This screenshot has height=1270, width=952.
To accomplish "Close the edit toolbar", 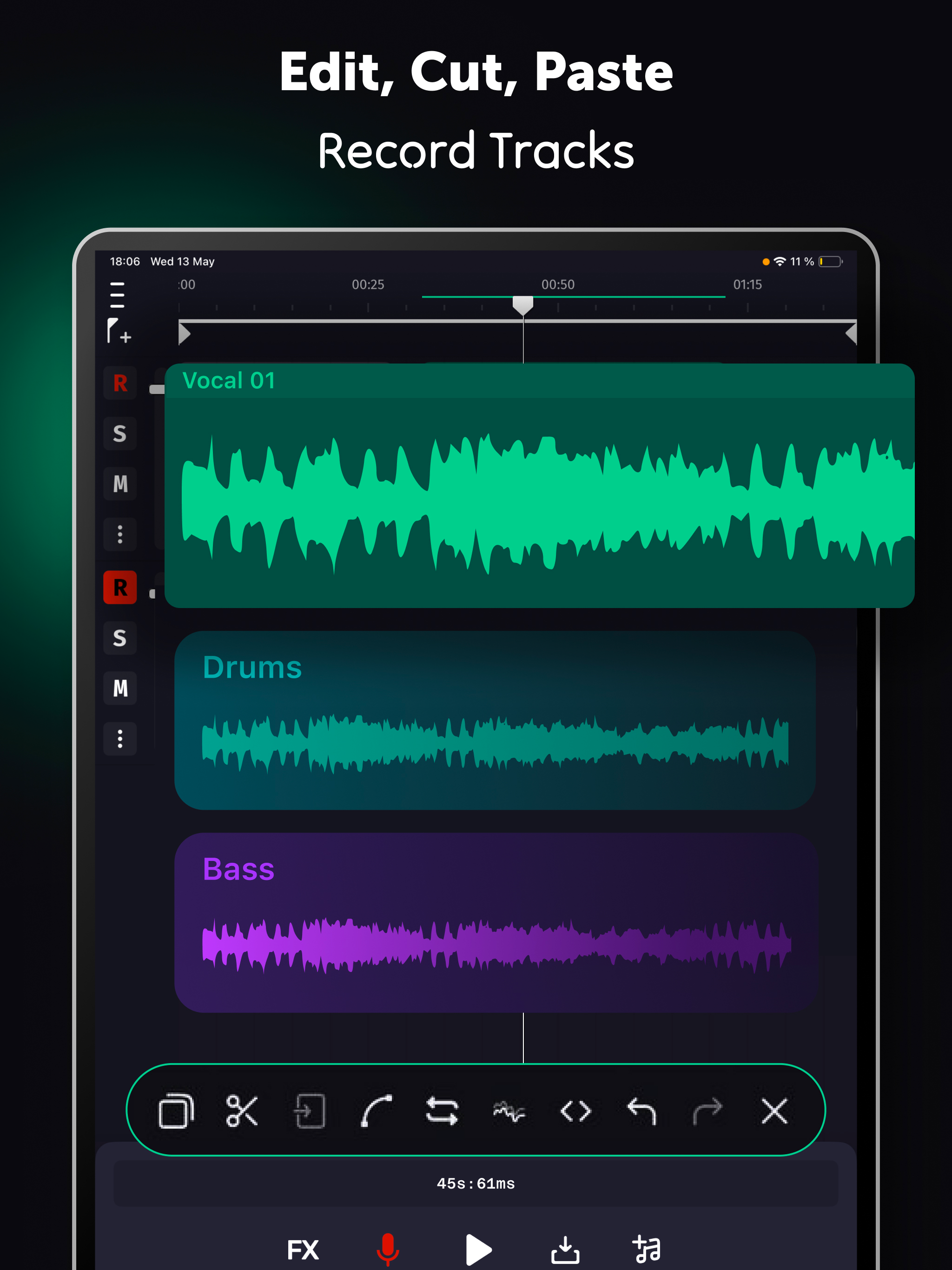I will point(774,1111).
